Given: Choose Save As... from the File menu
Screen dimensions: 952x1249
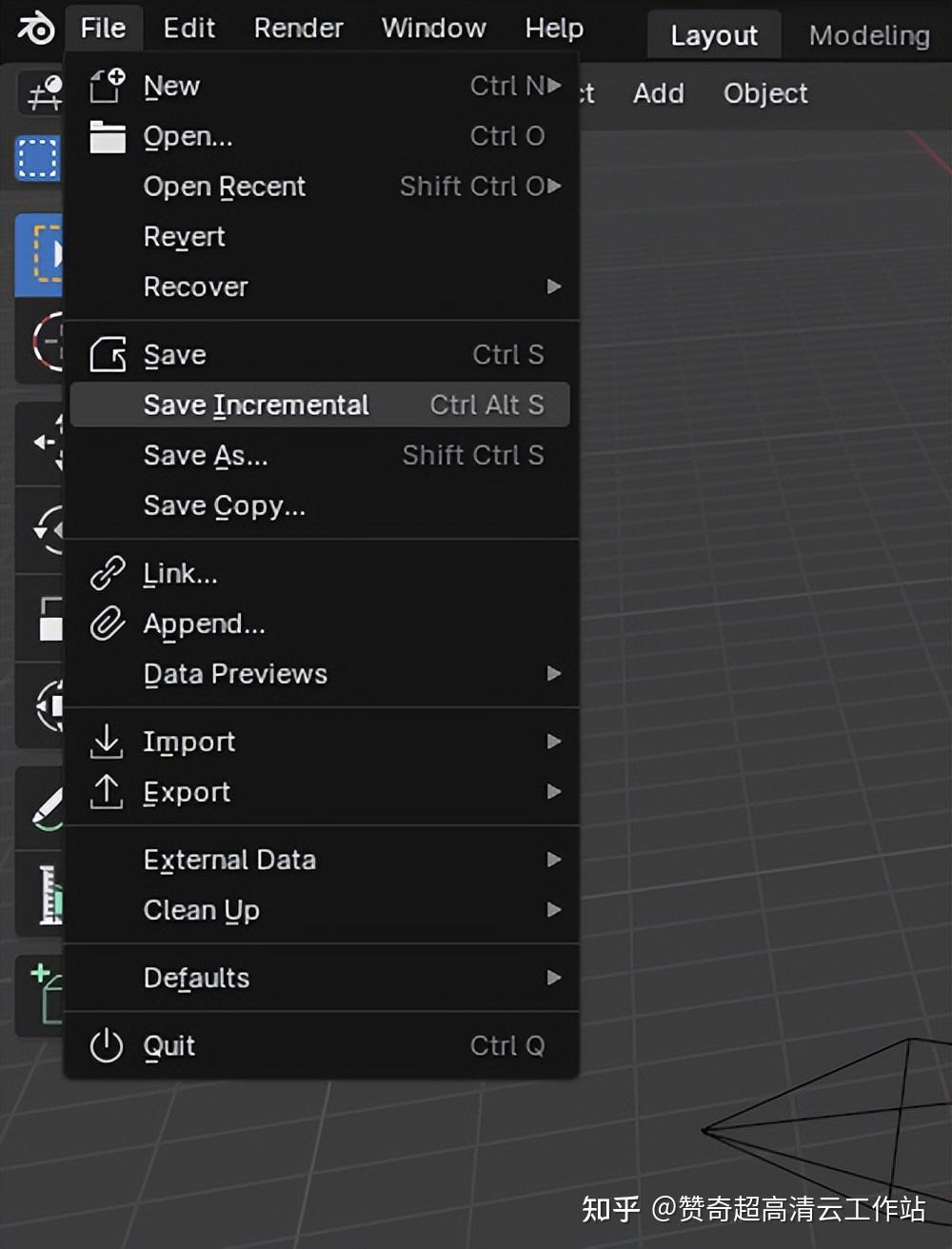Looking at the screenshot, I should tap(206, 455).
